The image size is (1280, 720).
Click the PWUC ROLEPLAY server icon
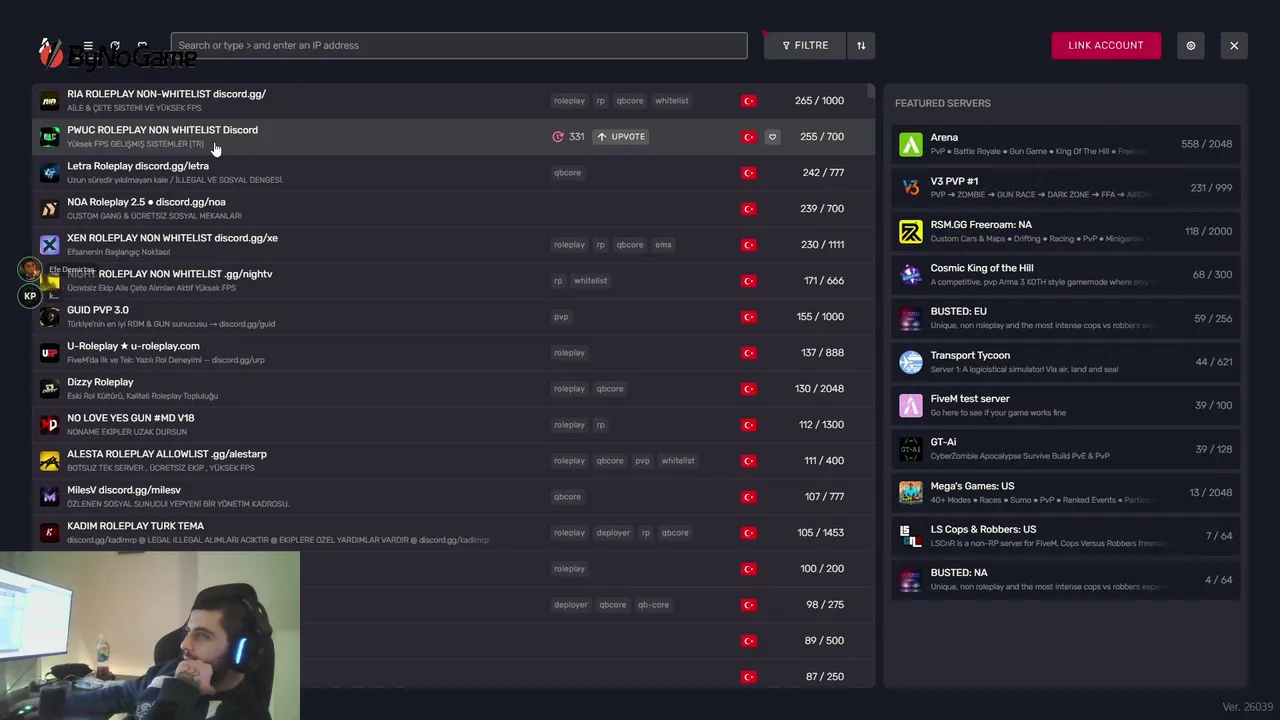point(49,137)
